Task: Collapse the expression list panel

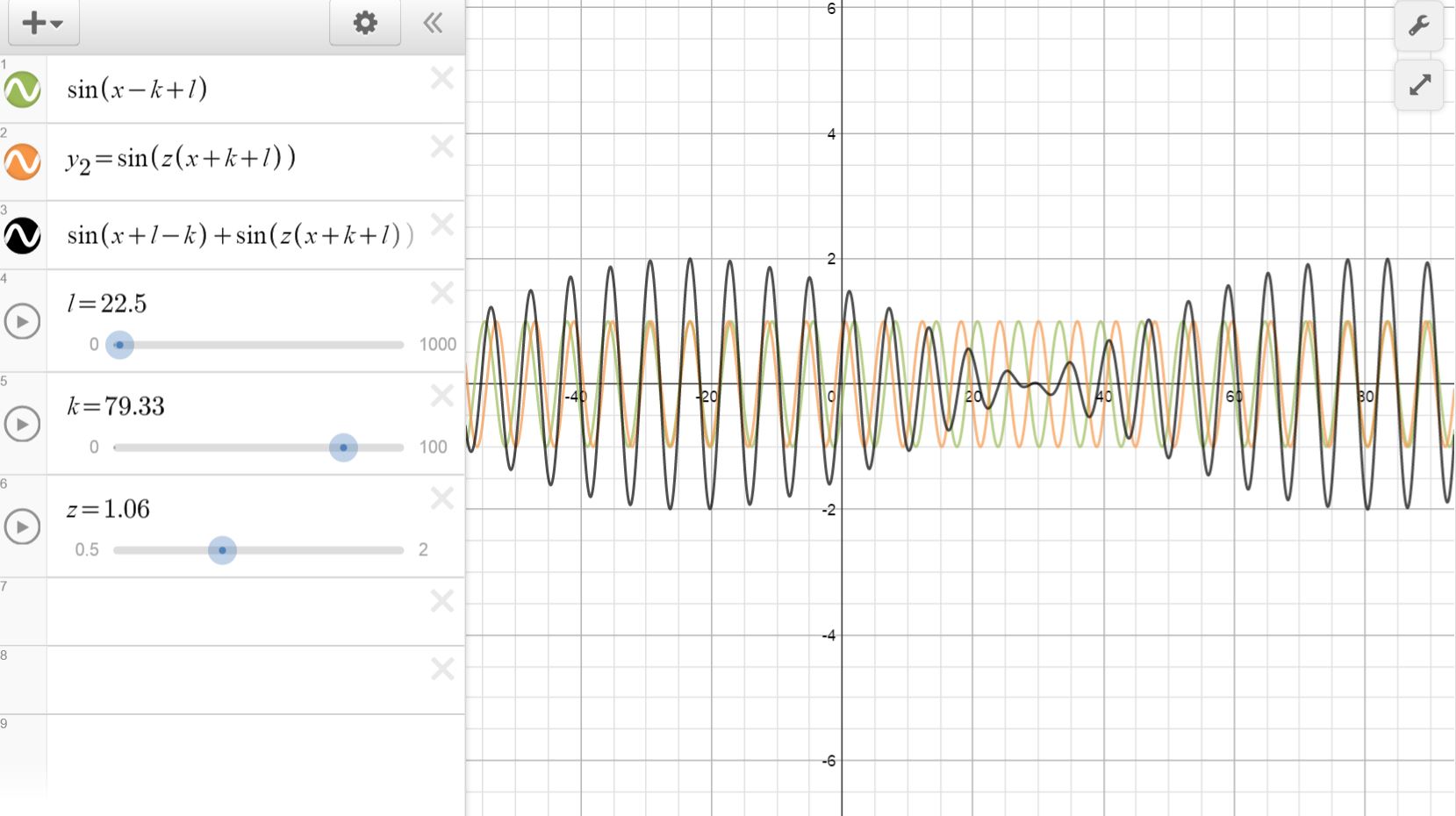Action: 433,23
